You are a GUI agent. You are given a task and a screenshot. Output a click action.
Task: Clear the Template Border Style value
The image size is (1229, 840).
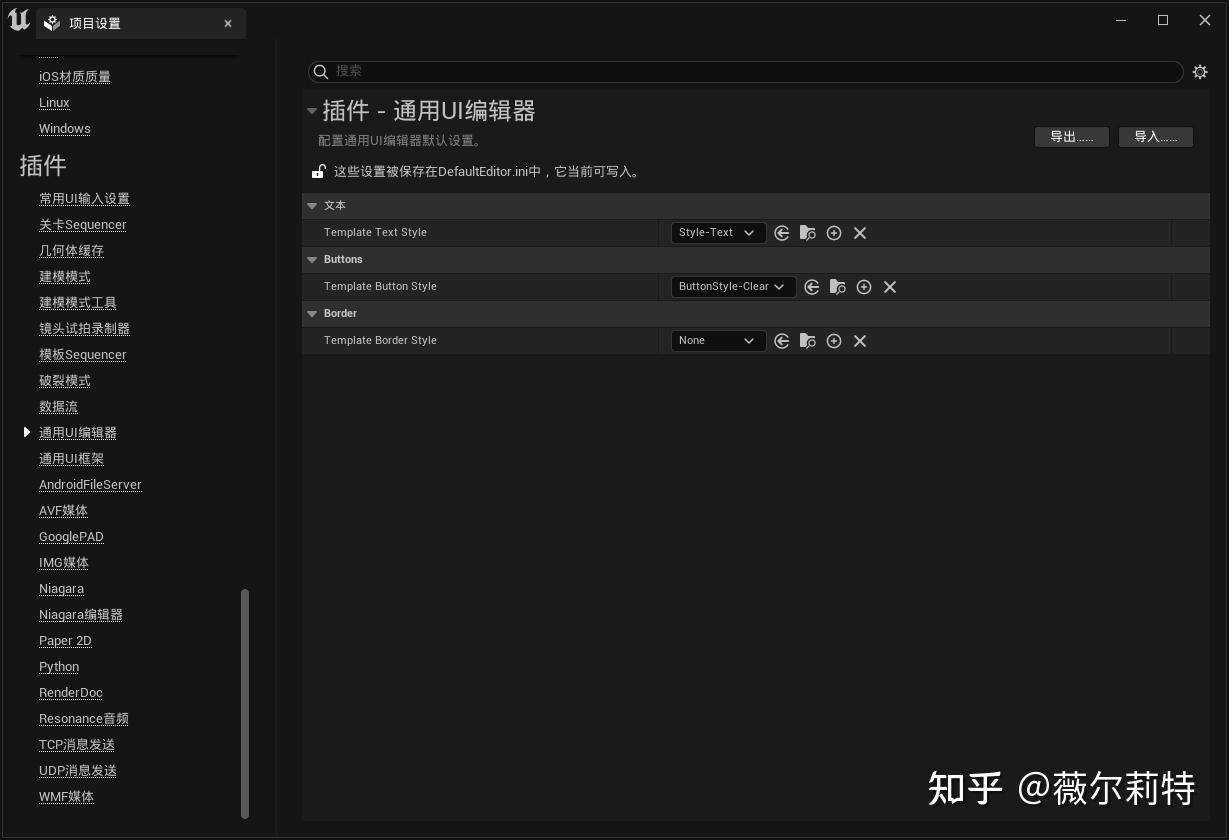click(x=860, y=340)
